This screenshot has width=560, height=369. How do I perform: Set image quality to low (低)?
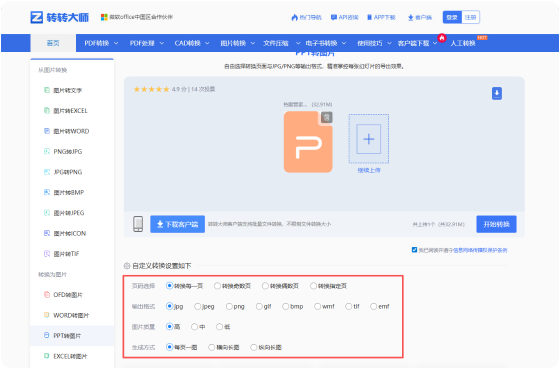click(219, 327)
